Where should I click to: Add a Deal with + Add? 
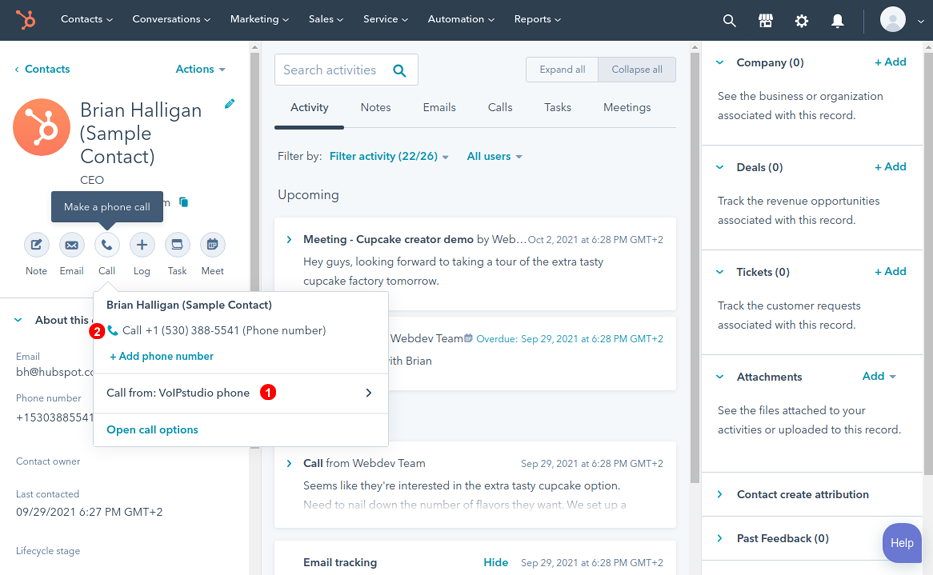pos(890,167)
